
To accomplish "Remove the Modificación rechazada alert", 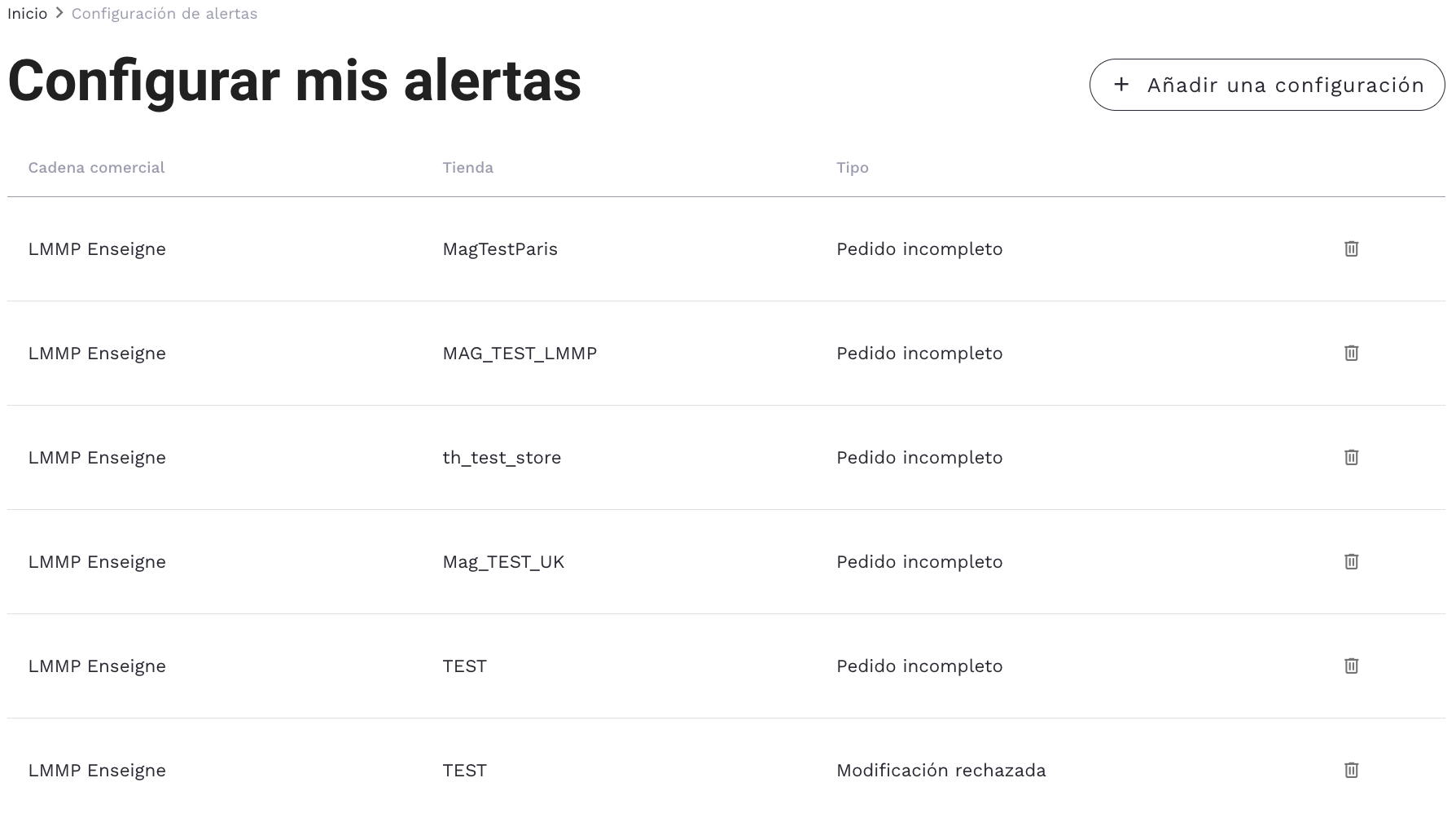I will point(1351,770).
